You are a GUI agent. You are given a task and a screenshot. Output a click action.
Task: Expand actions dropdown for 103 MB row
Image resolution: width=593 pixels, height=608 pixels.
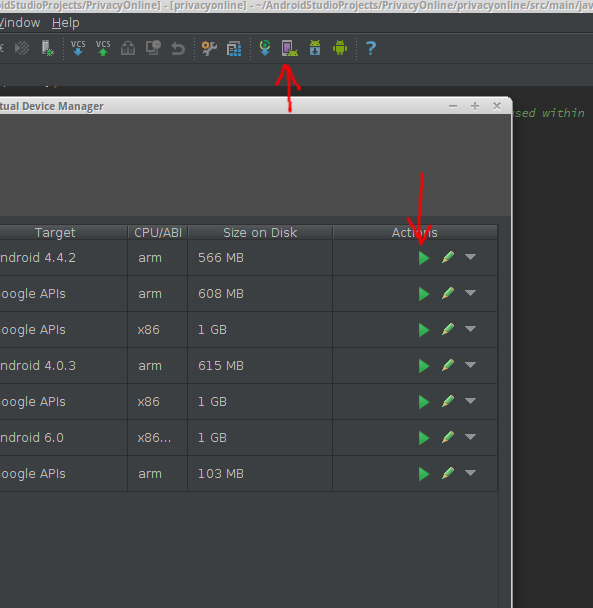470,473
